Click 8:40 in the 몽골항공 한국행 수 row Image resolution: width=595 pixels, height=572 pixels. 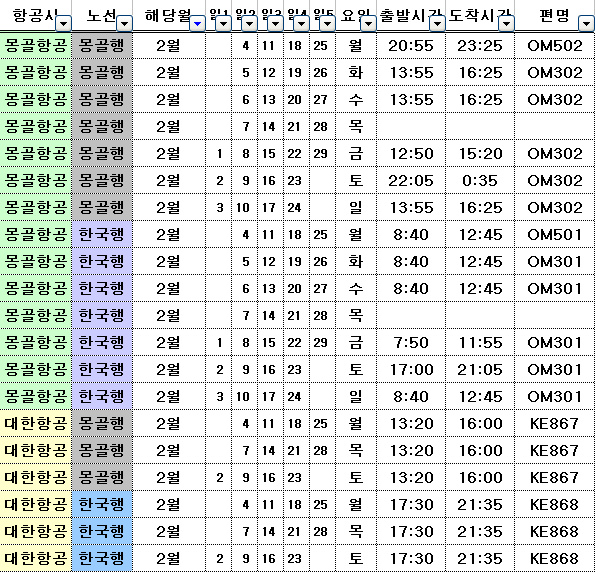(x=411, y=289)
